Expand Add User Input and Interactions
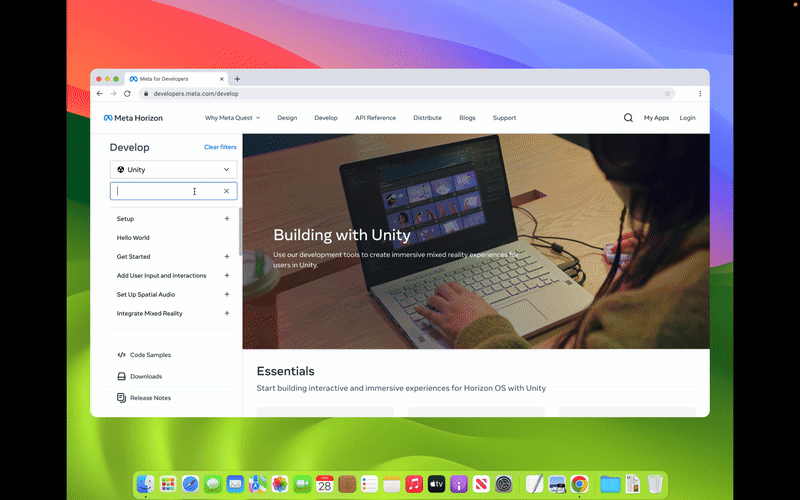The width and height of the screenshot is (800, 500). coord(227,276)
